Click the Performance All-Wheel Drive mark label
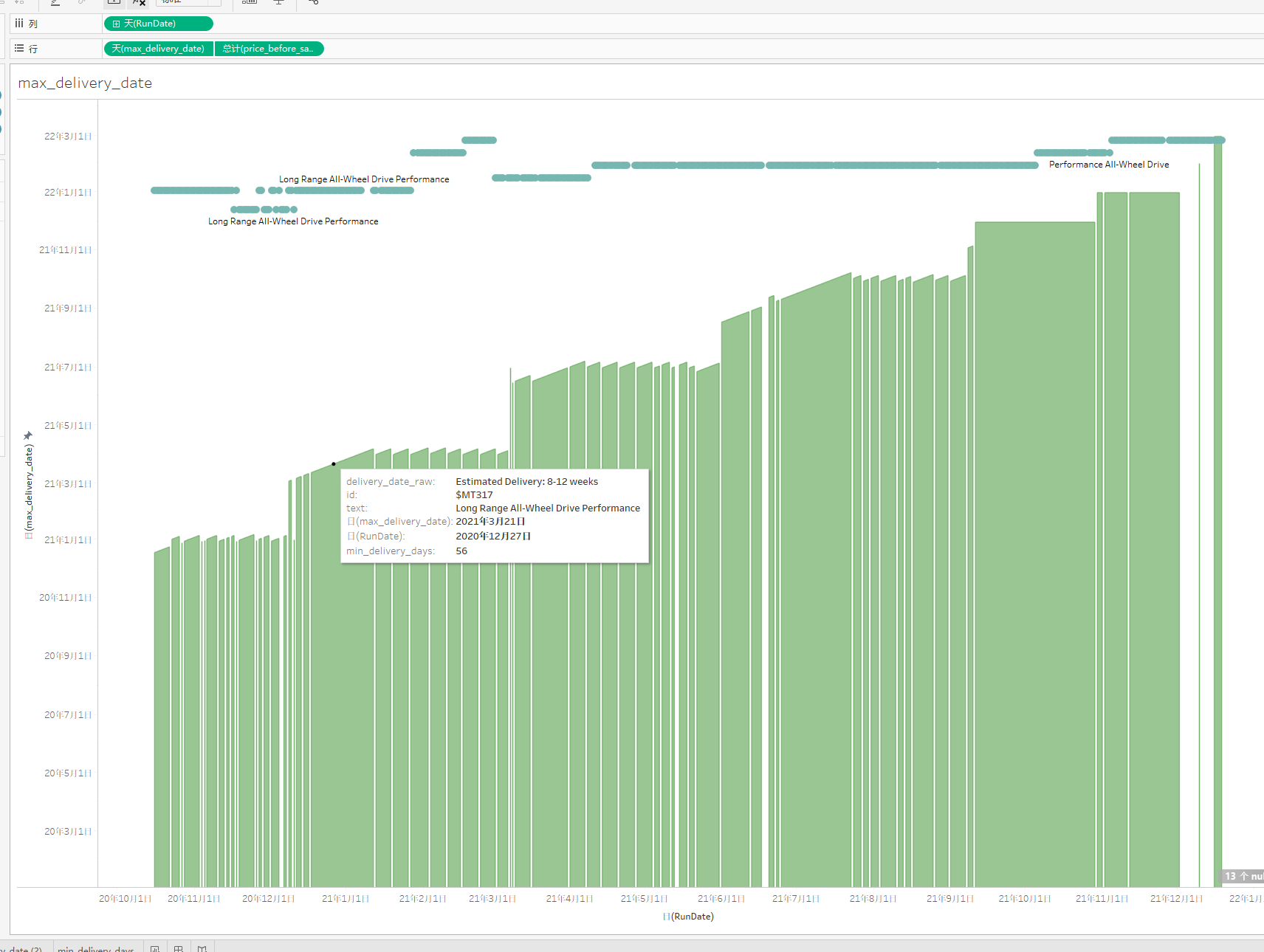Image resolution: width=1264 pixels, height=952 pixels. coord(1108,165)
